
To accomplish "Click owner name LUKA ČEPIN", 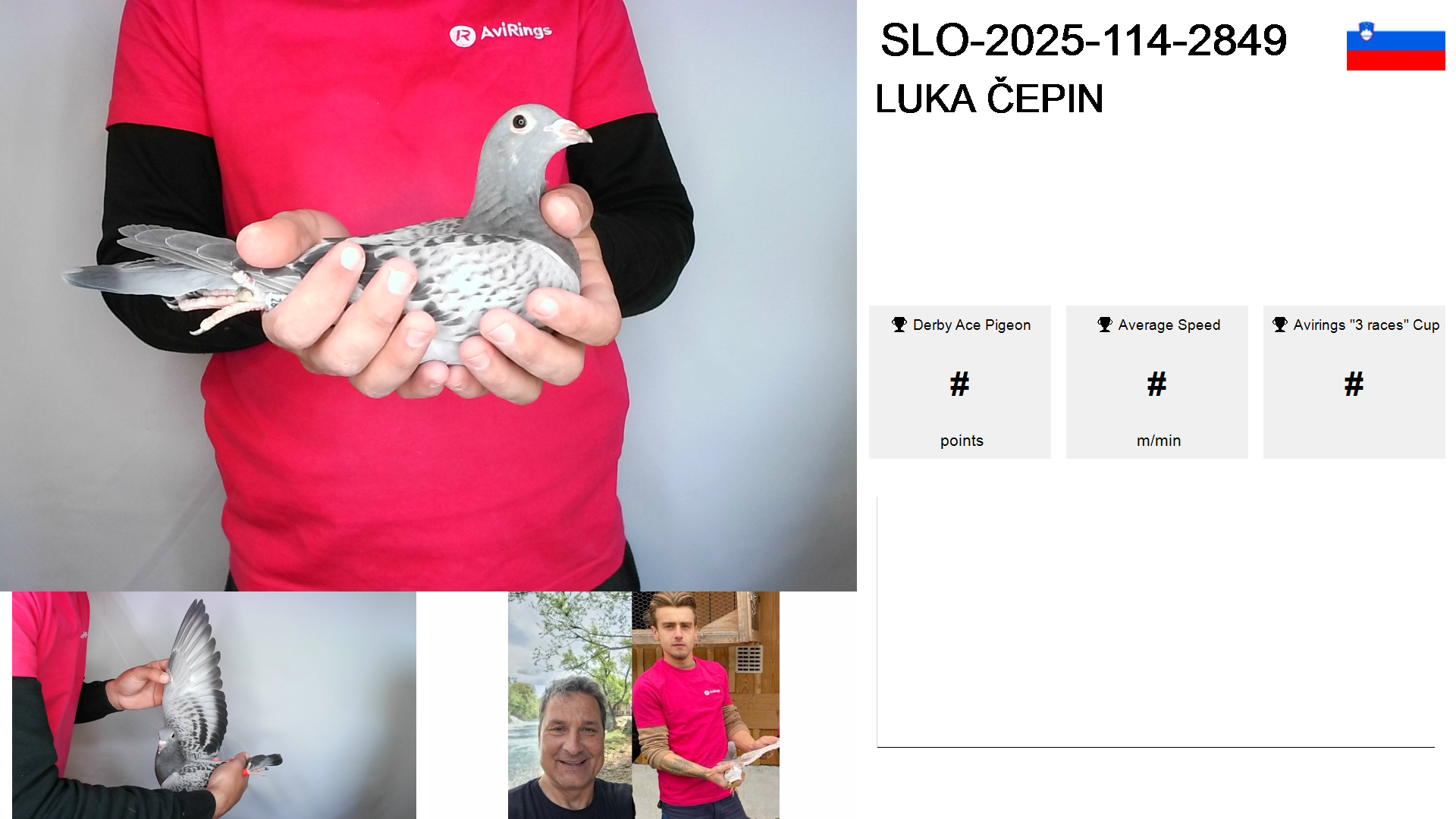I will pyautogui.click(x=989, y=99).
